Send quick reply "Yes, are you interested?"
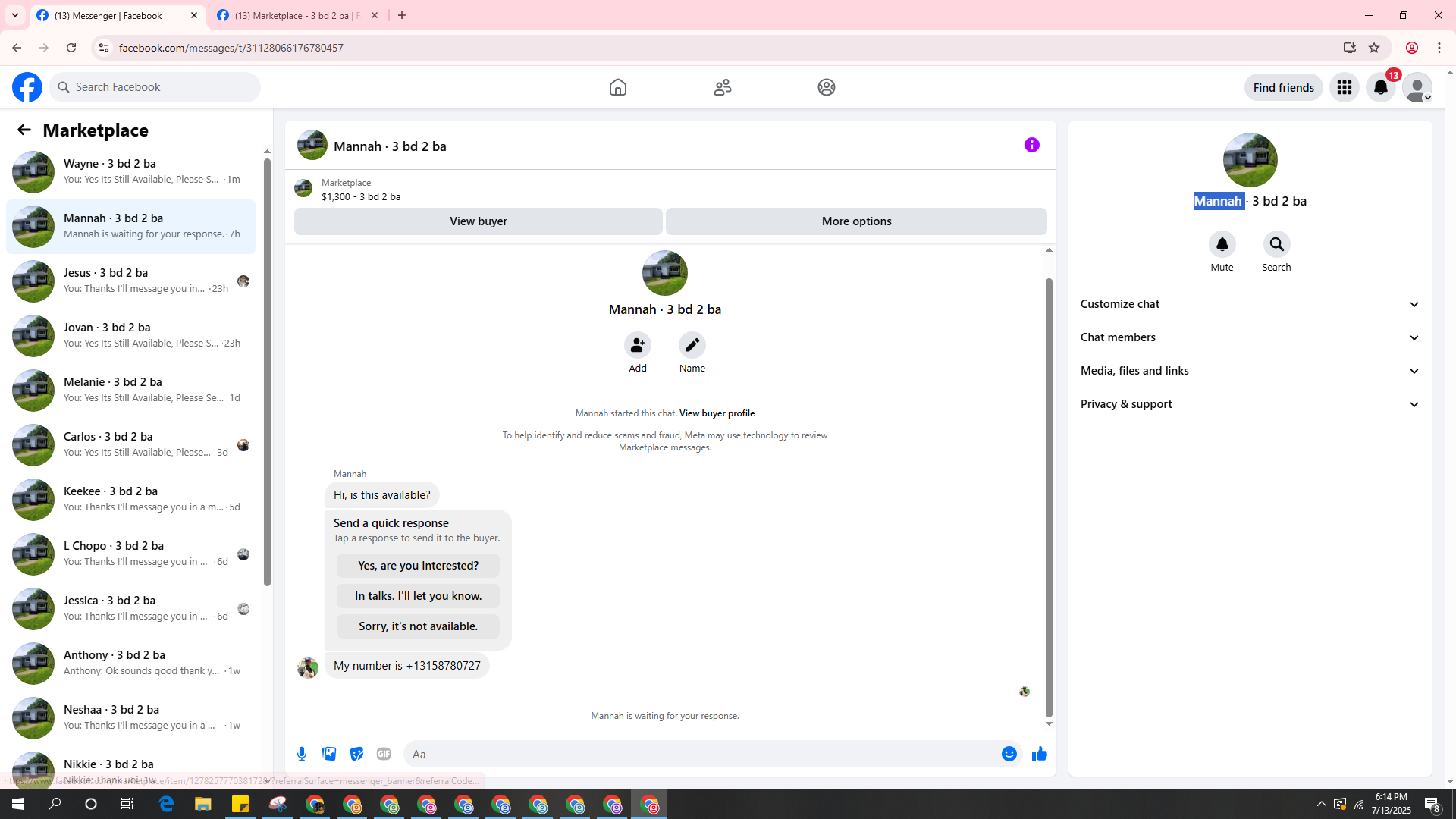 [418, 566]
